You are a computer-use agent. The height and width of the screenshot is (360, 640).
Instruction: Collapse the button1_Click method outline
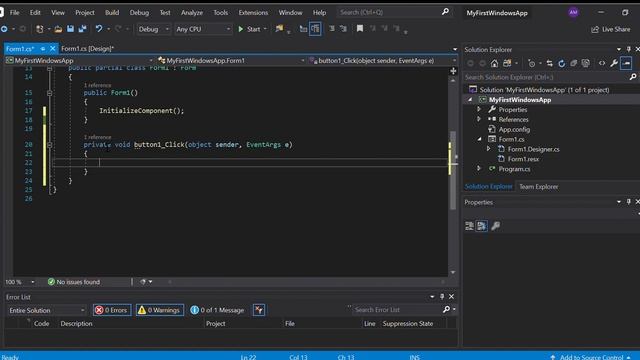point(49,144)
